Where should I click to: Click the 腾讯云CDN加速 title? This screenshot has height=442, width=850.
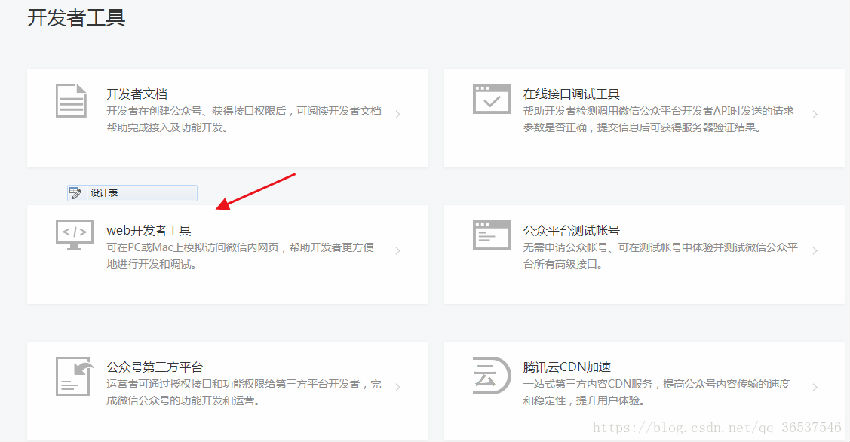coord(567,367)
